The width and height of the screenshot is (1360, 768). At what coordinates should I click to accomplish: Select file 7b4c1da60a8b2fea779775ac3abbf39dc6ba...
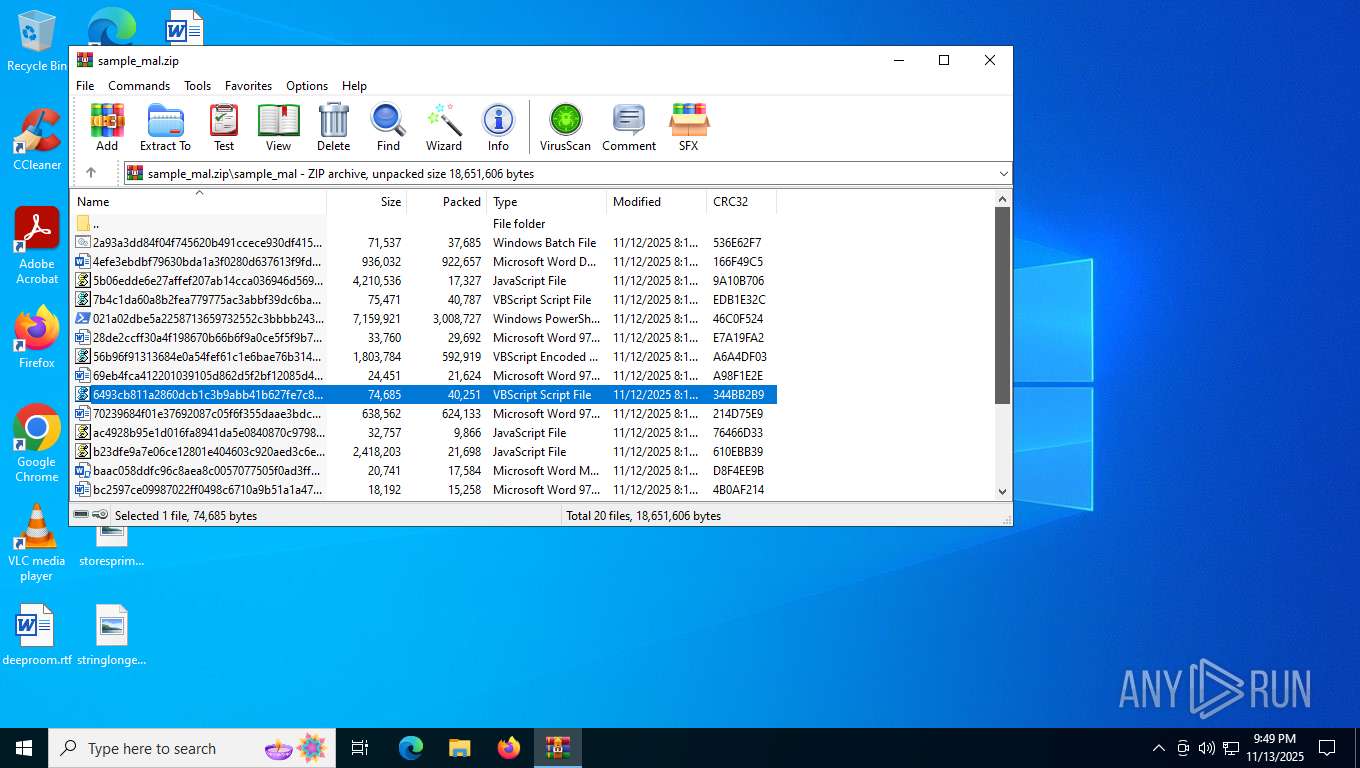click(424, 300)
